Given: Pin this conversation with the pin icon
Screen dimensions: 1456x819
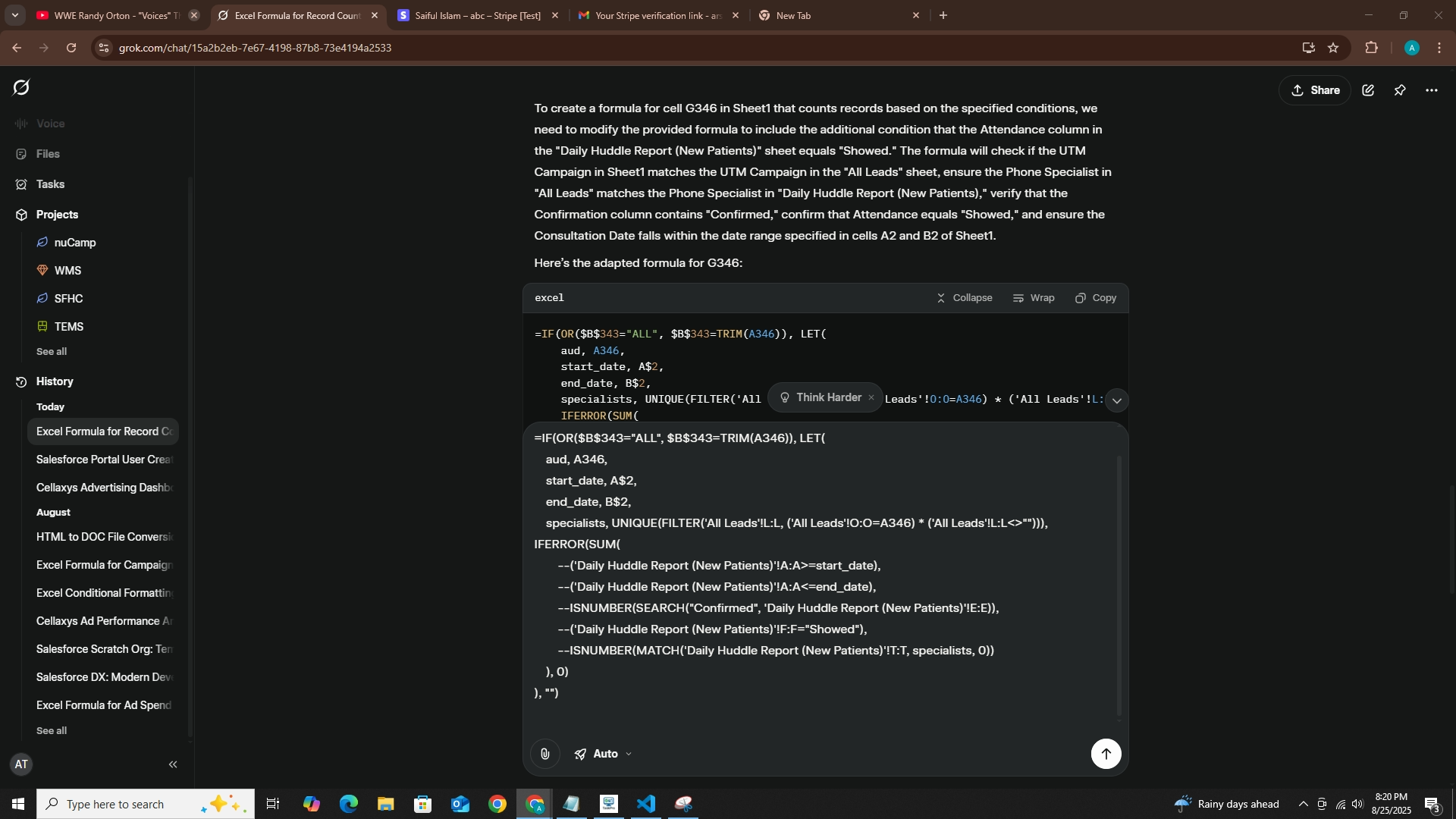Looking at the screenshot, I should pos(1400,90).
